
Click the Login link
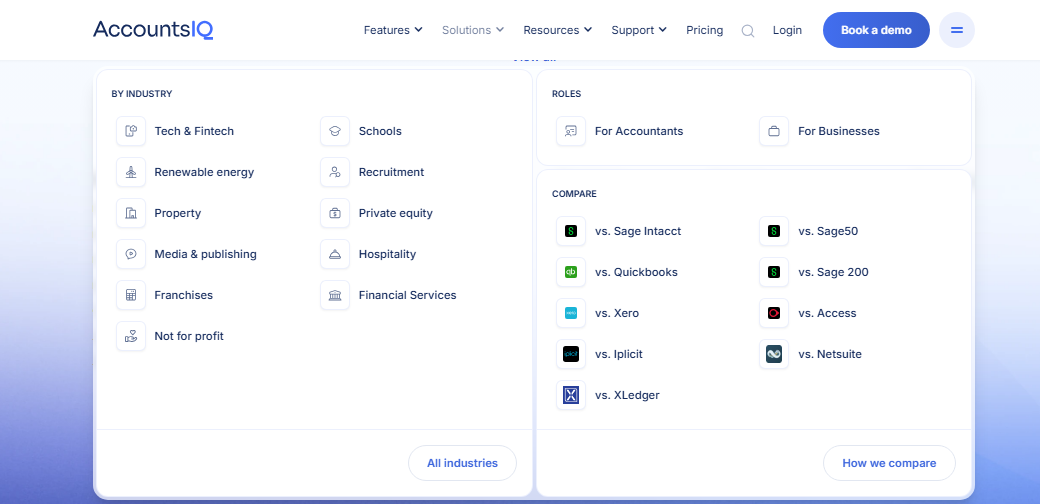tap(787, 30)
